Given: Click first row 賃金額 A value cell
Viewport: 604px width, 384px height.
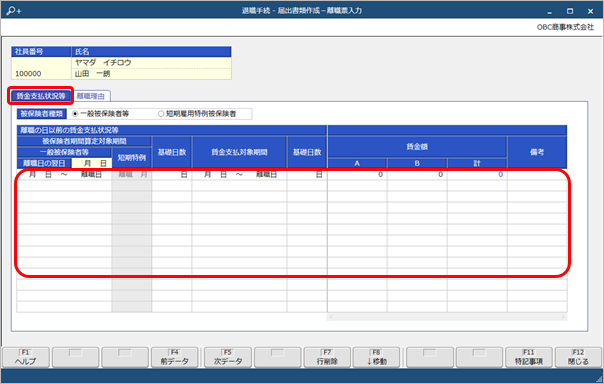Looking at the screenshot, I should click(357, 174).
